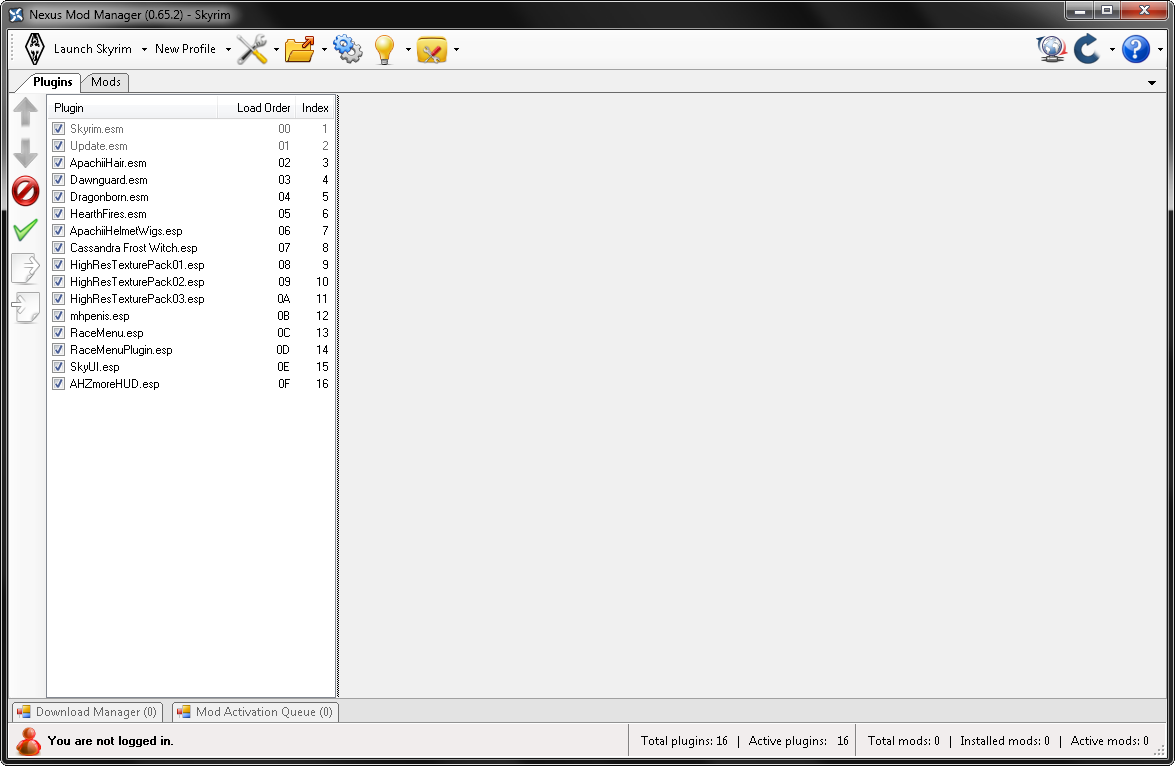
Task: Select the Update.esm row
Action: tap(191, 146)
